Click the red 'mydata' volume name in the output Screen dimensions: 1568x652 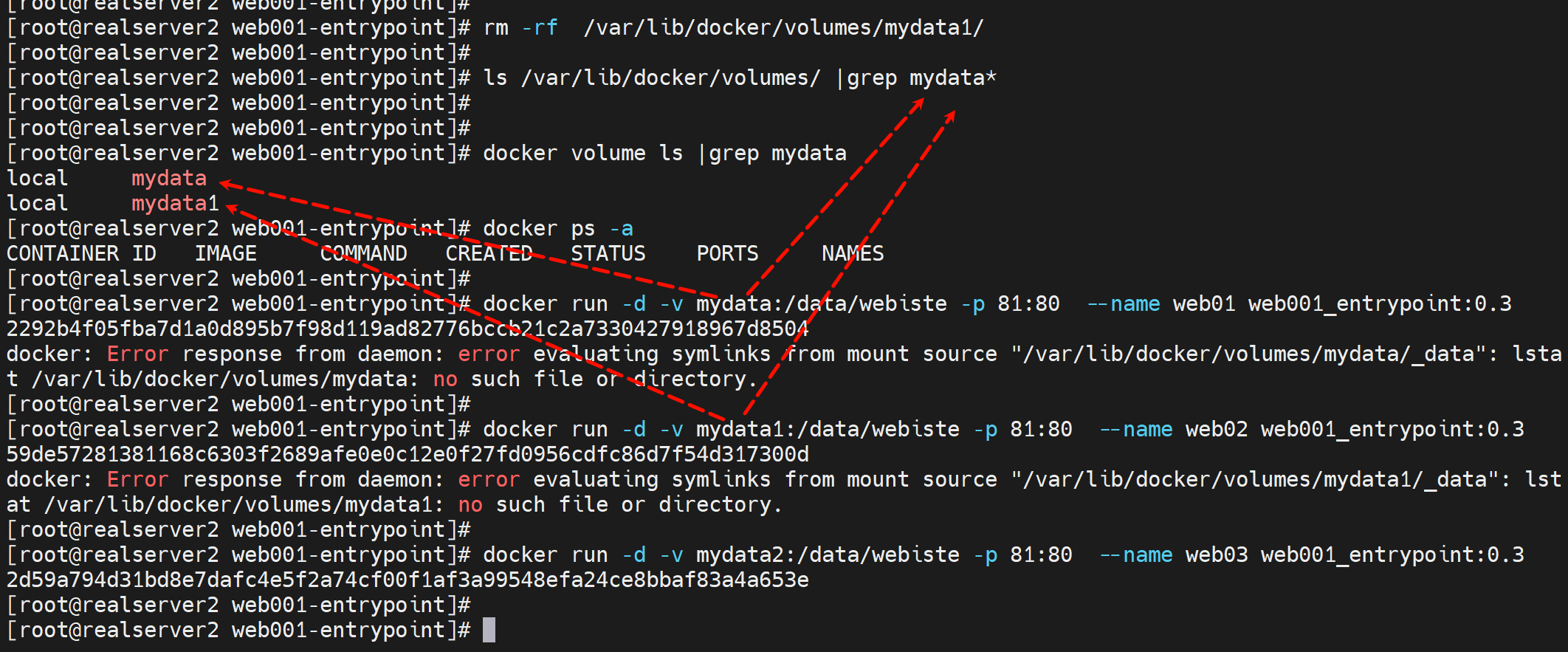pos(169,179)
